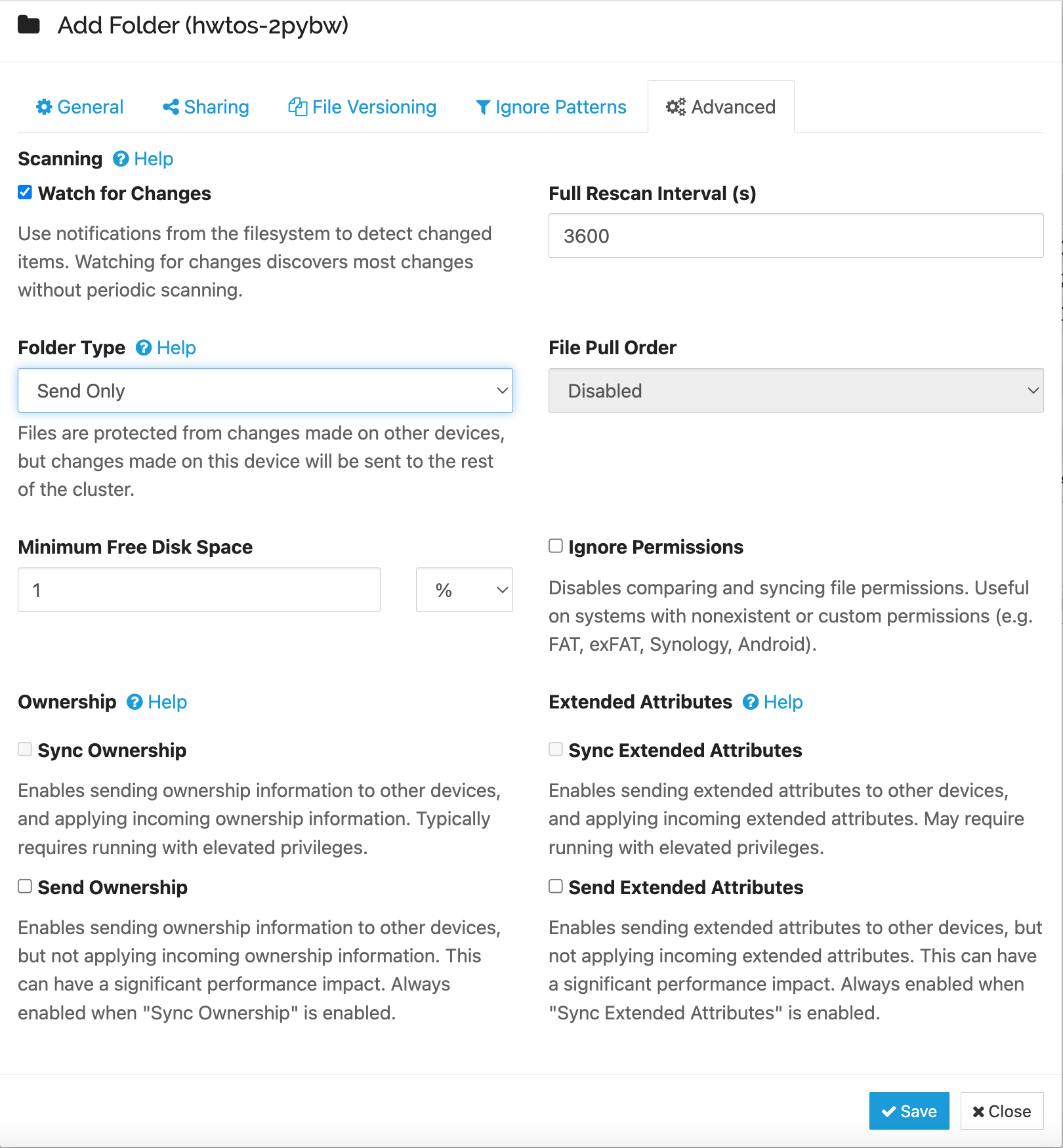Click the Full Rescan Interval input field

795,236
